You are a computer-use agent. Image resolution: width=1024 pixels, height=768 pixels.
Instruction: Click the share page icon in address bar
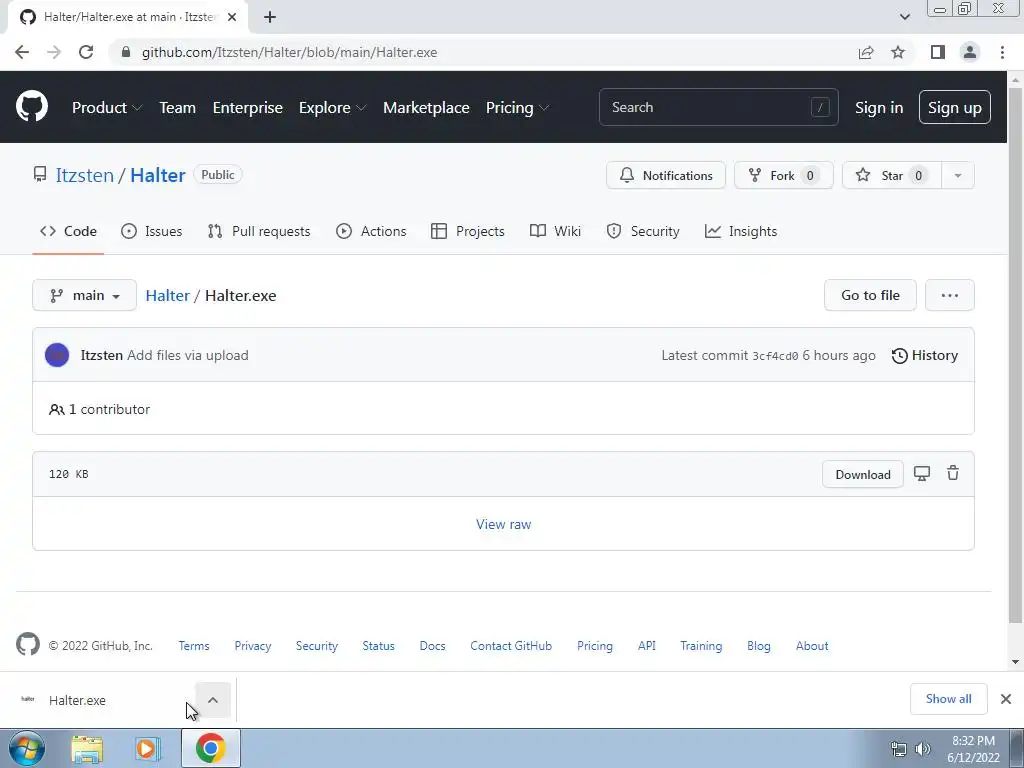pos(866,52)
